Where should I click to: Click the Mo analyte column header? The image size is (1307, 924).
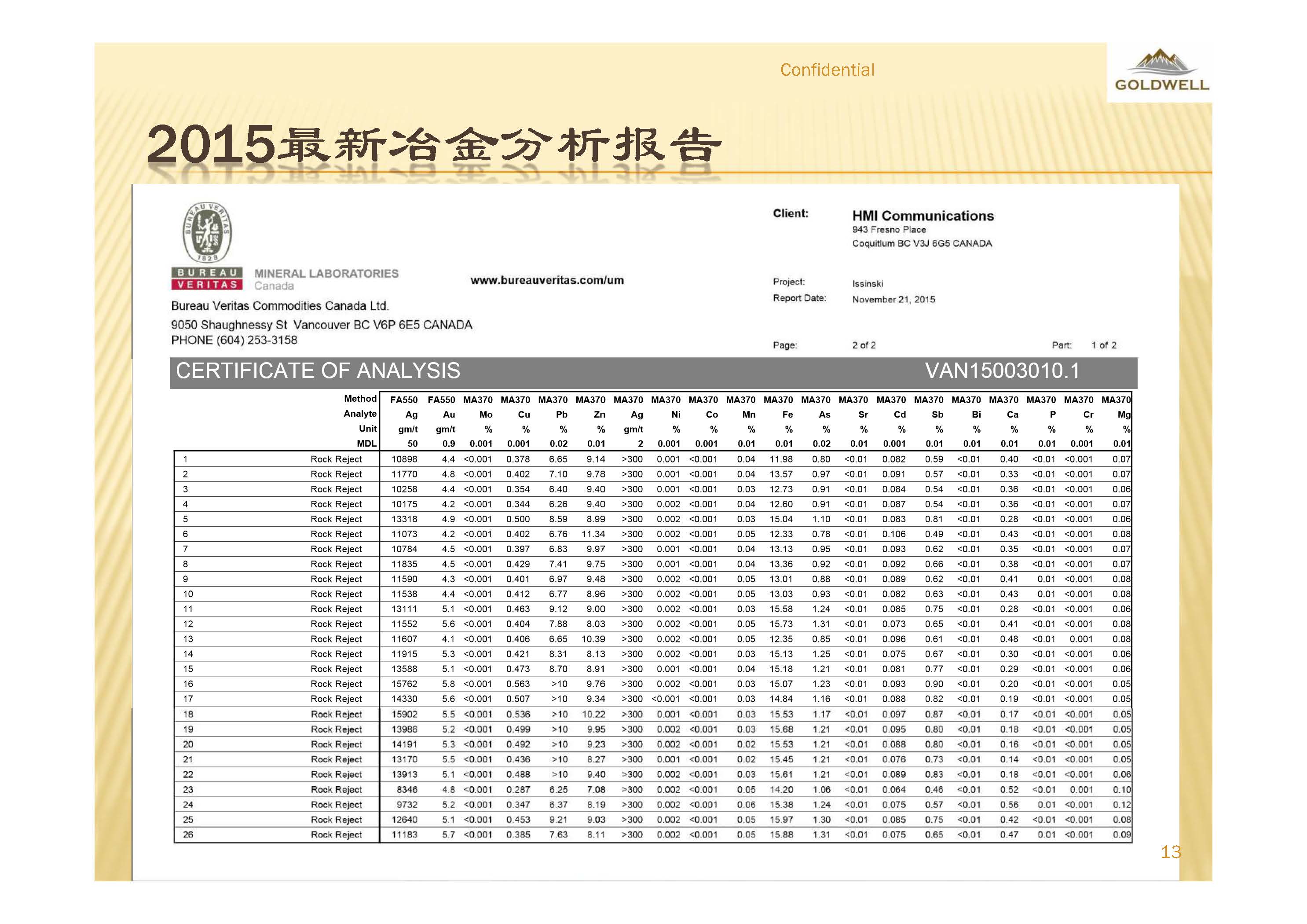coord(486,415)
